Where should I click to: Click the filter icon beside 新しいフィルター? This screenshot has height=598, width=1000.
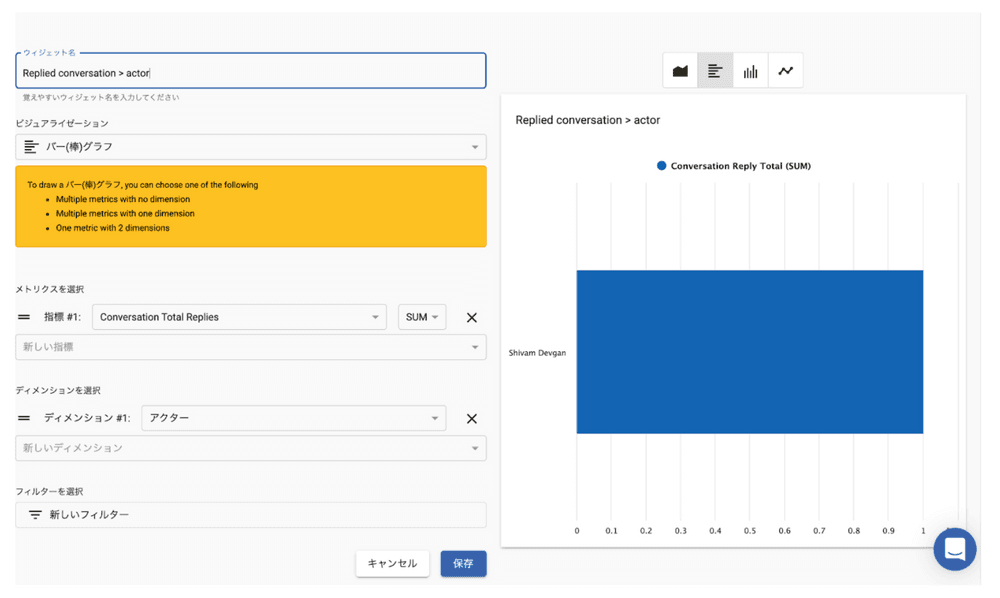[35, 515]
